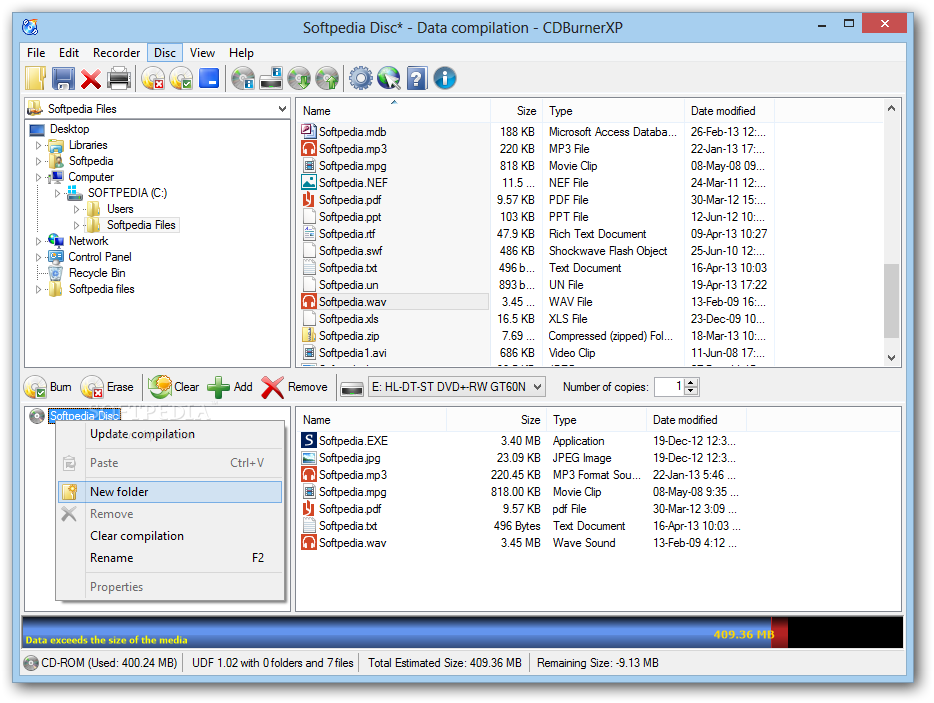The image size is (934, 703).
Task: Click the Open compilation folder icon
Action: pyautogui.click(x=36, y=78)
